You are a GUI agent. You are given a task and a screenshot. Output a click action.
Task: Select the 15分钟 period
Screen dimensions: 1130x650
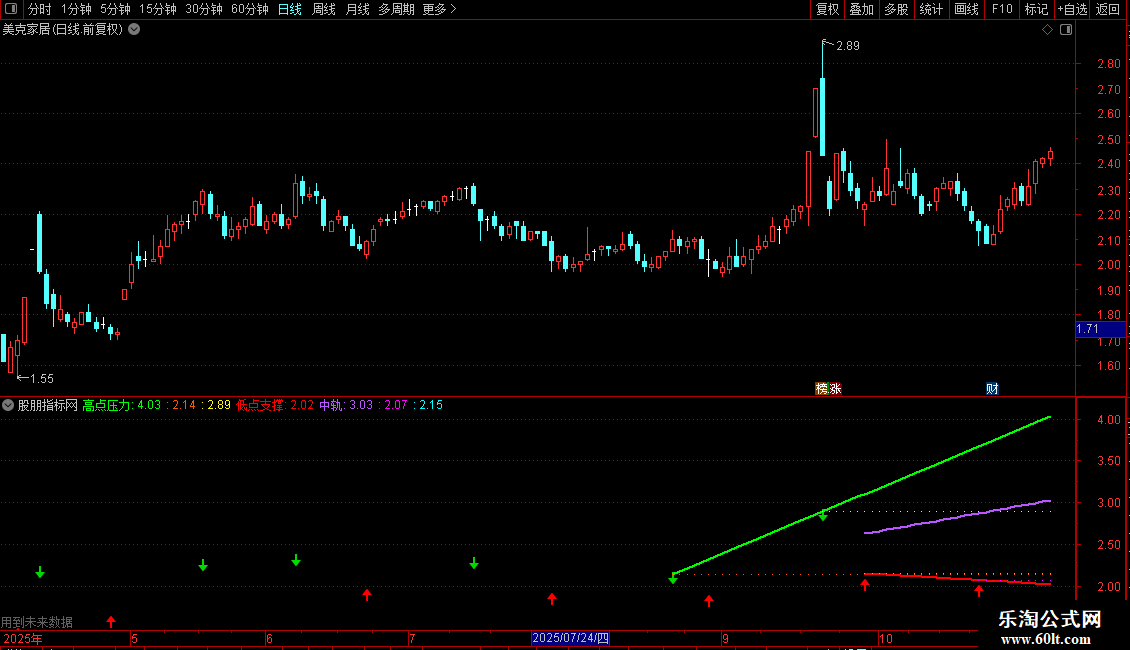click(x=158, y=9)
